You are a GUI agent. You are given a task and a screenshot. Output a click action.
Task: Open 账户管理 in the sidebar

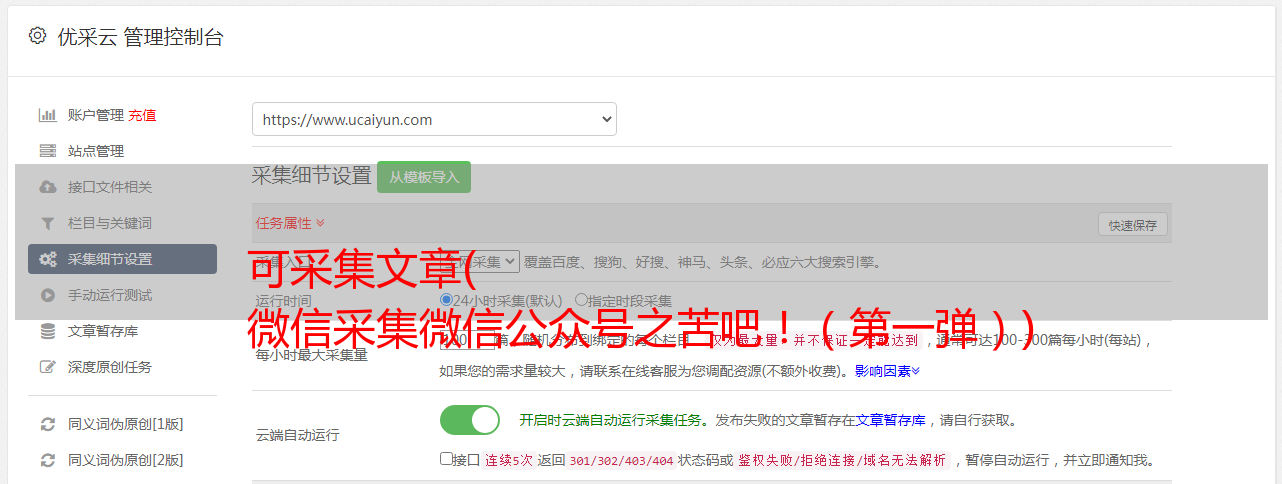95,115
